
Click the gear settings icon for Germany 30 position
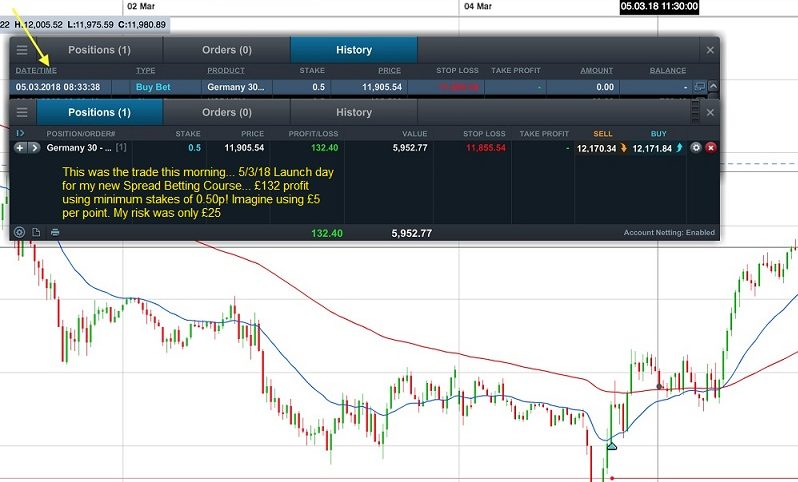(695, 148)
